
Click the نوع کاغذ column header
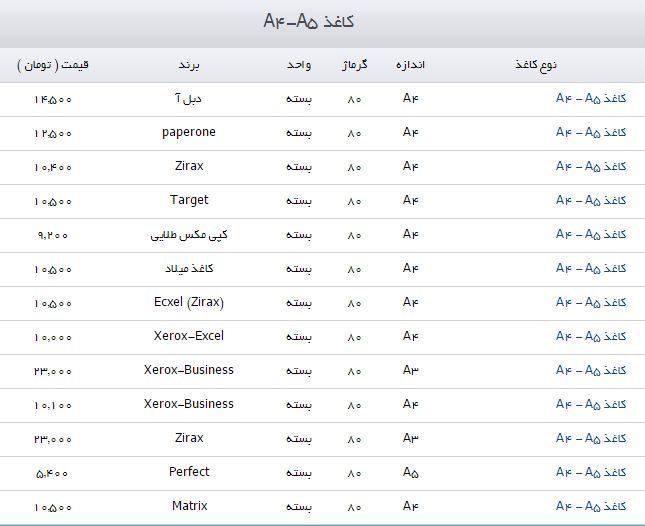pyautogui.click(x=536, y=65)
